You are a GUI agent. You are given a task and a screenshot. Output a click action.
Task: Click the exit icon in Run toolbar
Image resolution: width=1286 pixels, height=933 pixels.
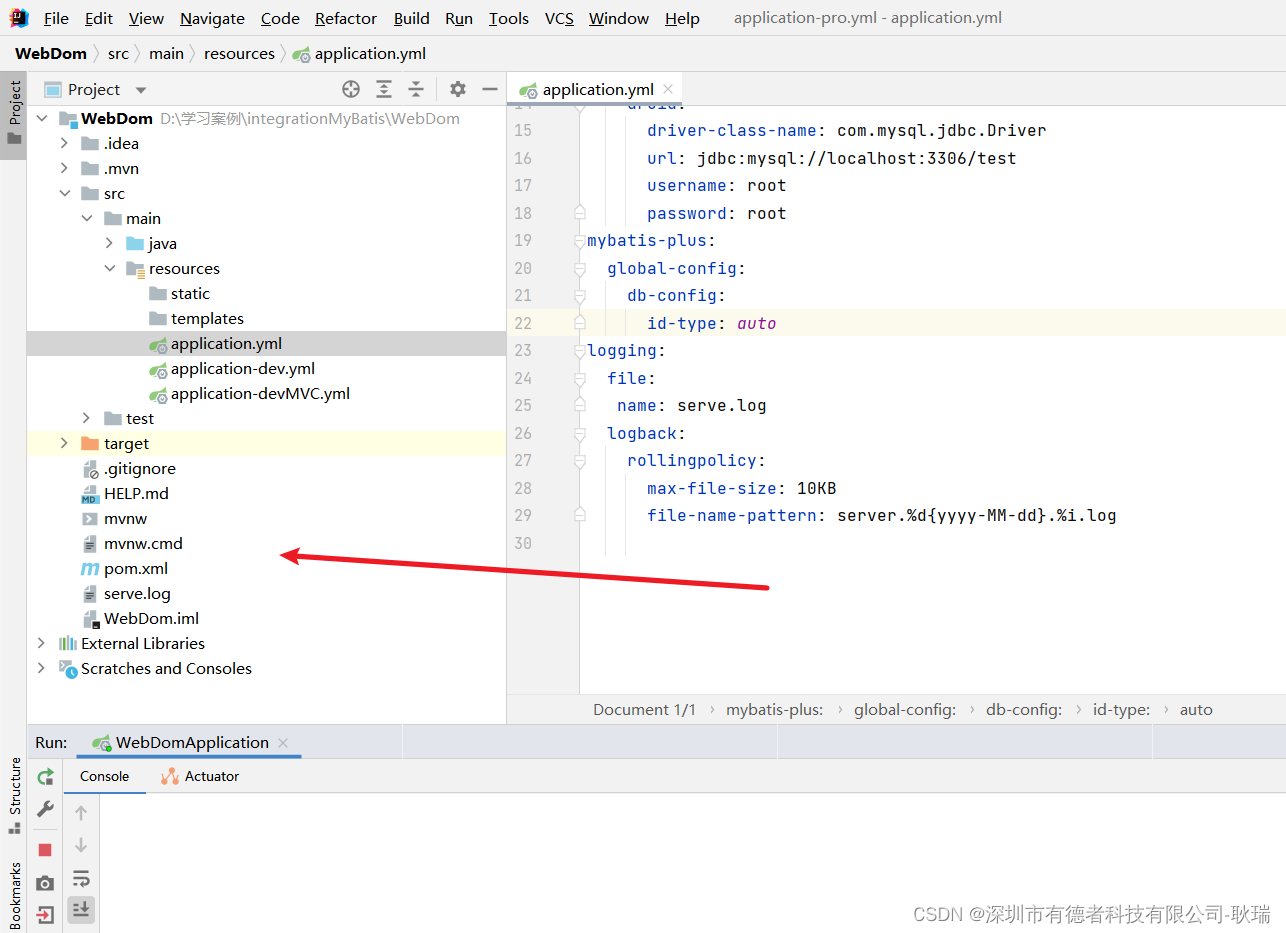pos(45,914)
